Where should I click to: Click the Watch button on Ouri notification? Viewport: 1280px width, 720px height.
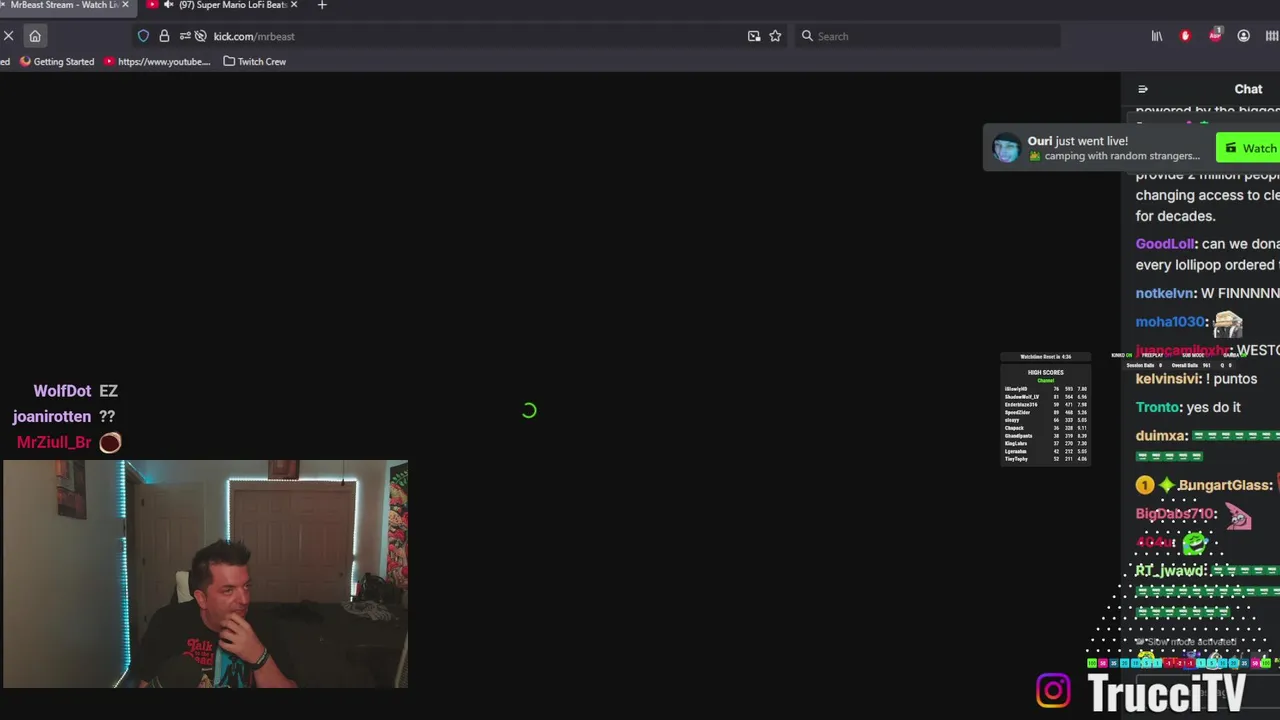click(1249, 148)
